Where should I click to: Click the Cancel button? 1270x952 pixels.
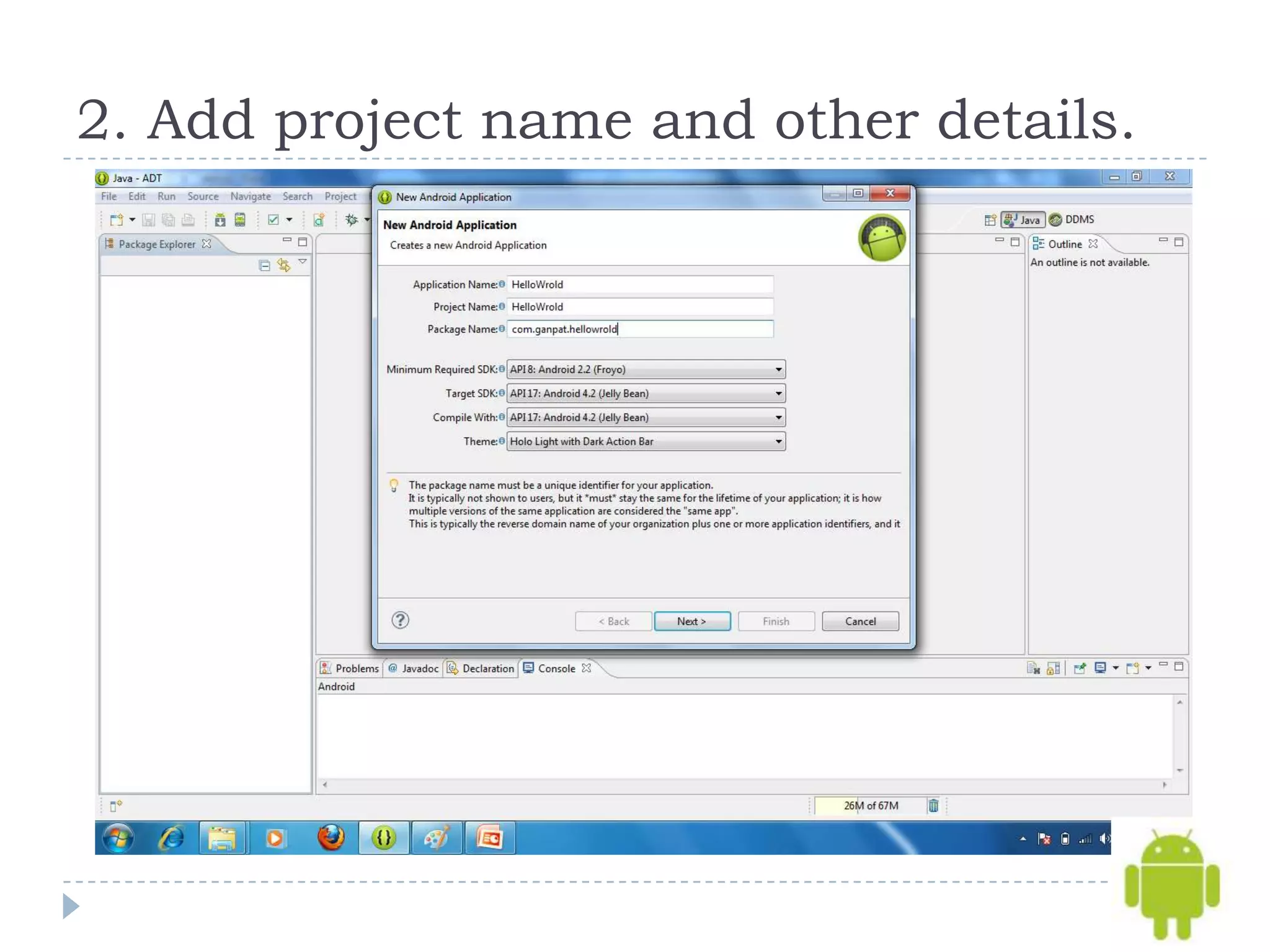(x=860, y=621)
